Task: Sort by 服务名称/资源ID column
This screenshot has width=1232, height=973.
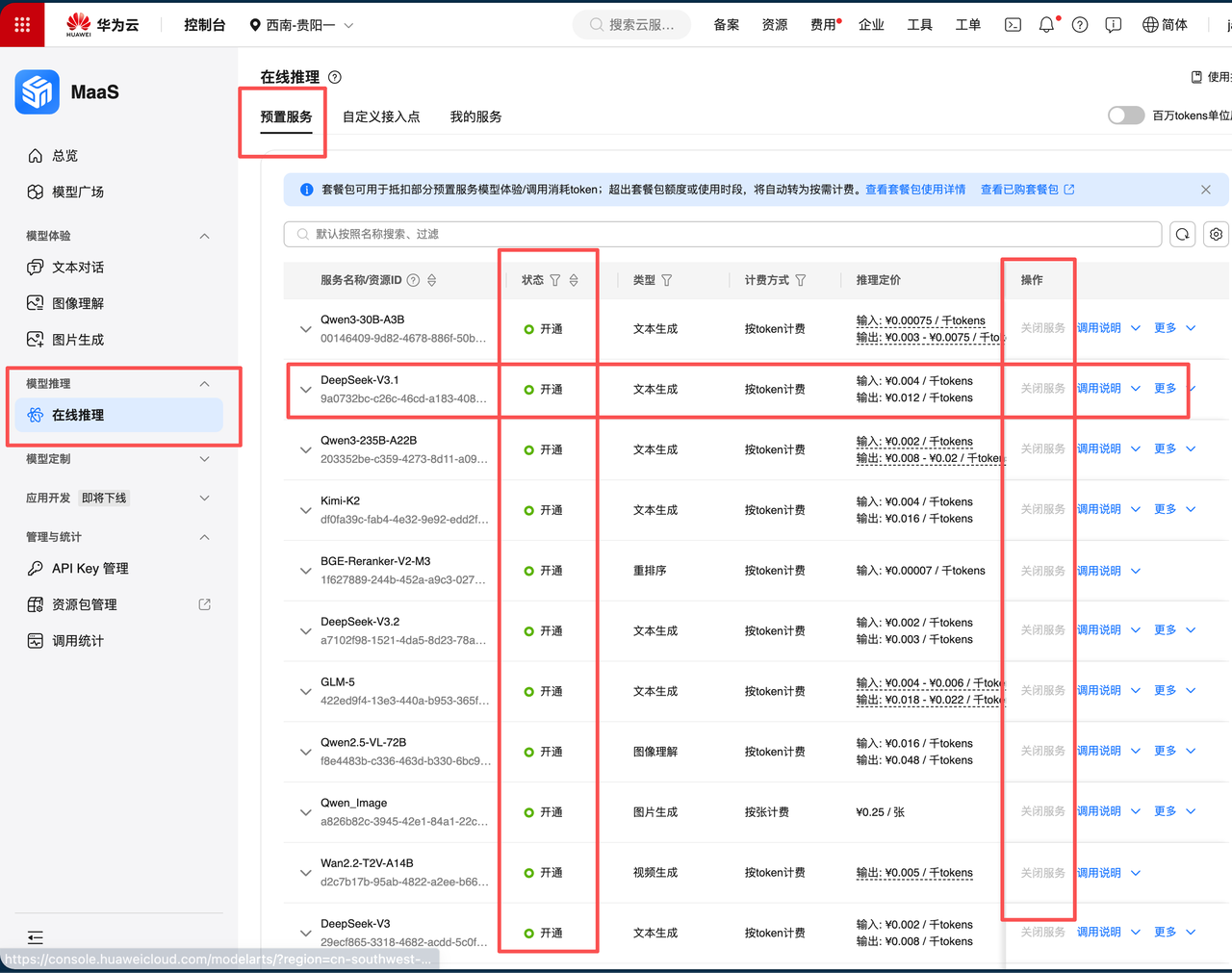Action: 432,280
